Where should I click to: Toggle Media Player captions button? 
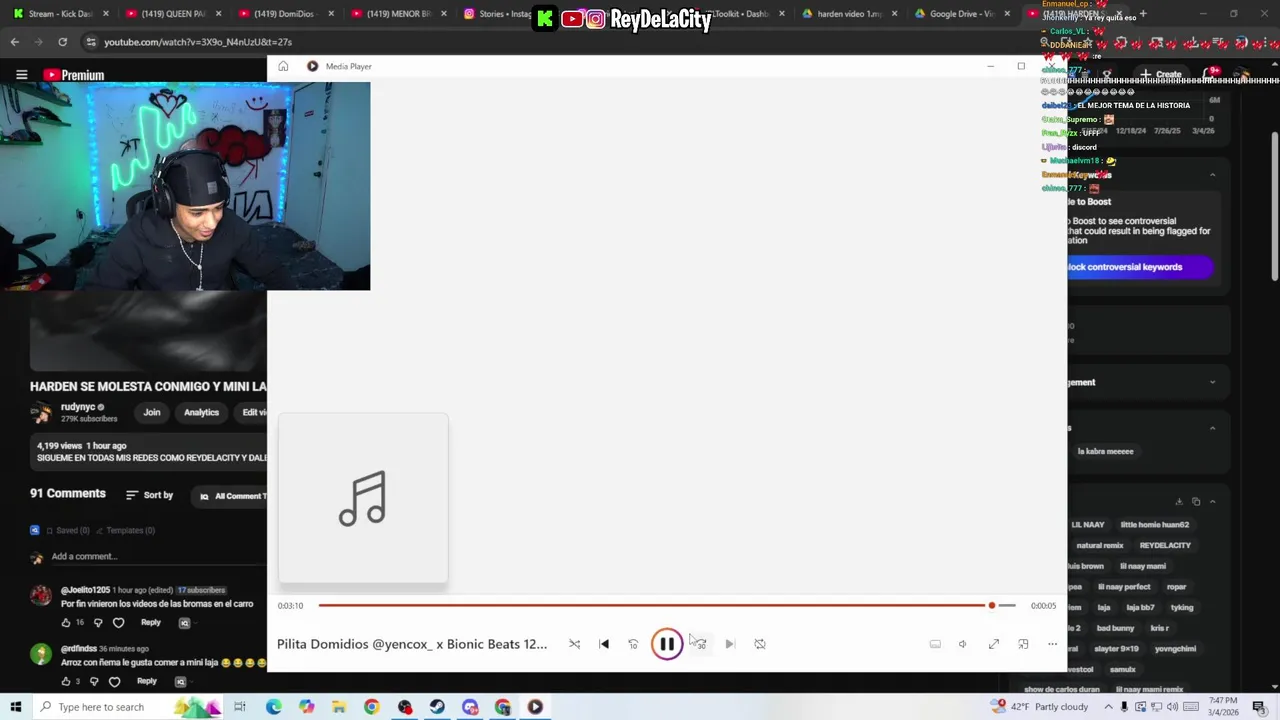pyautogui.click(x=935, y=644)
